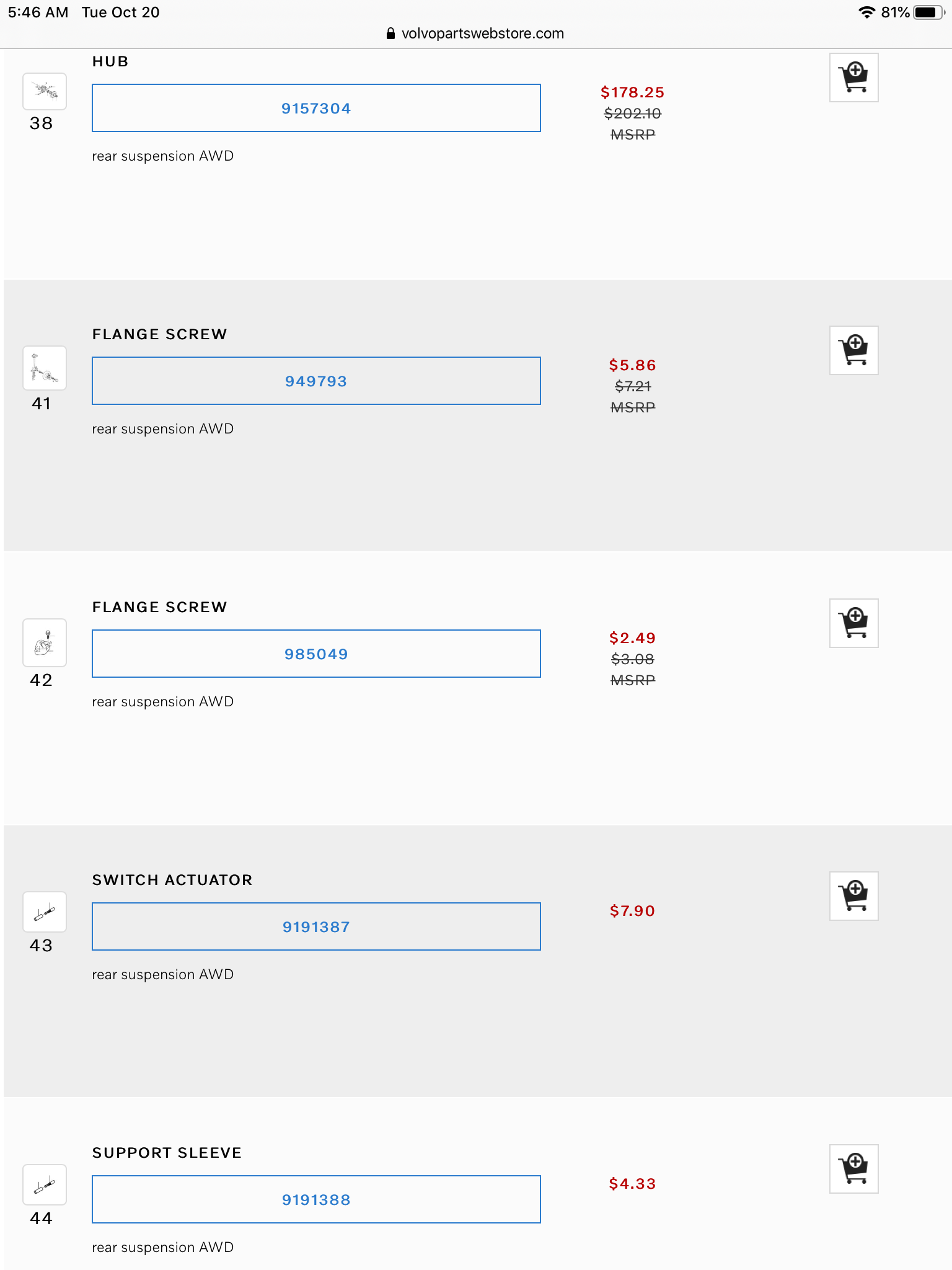Open diagram thumbnail for item 38
952x1270 pixels.
45,92
